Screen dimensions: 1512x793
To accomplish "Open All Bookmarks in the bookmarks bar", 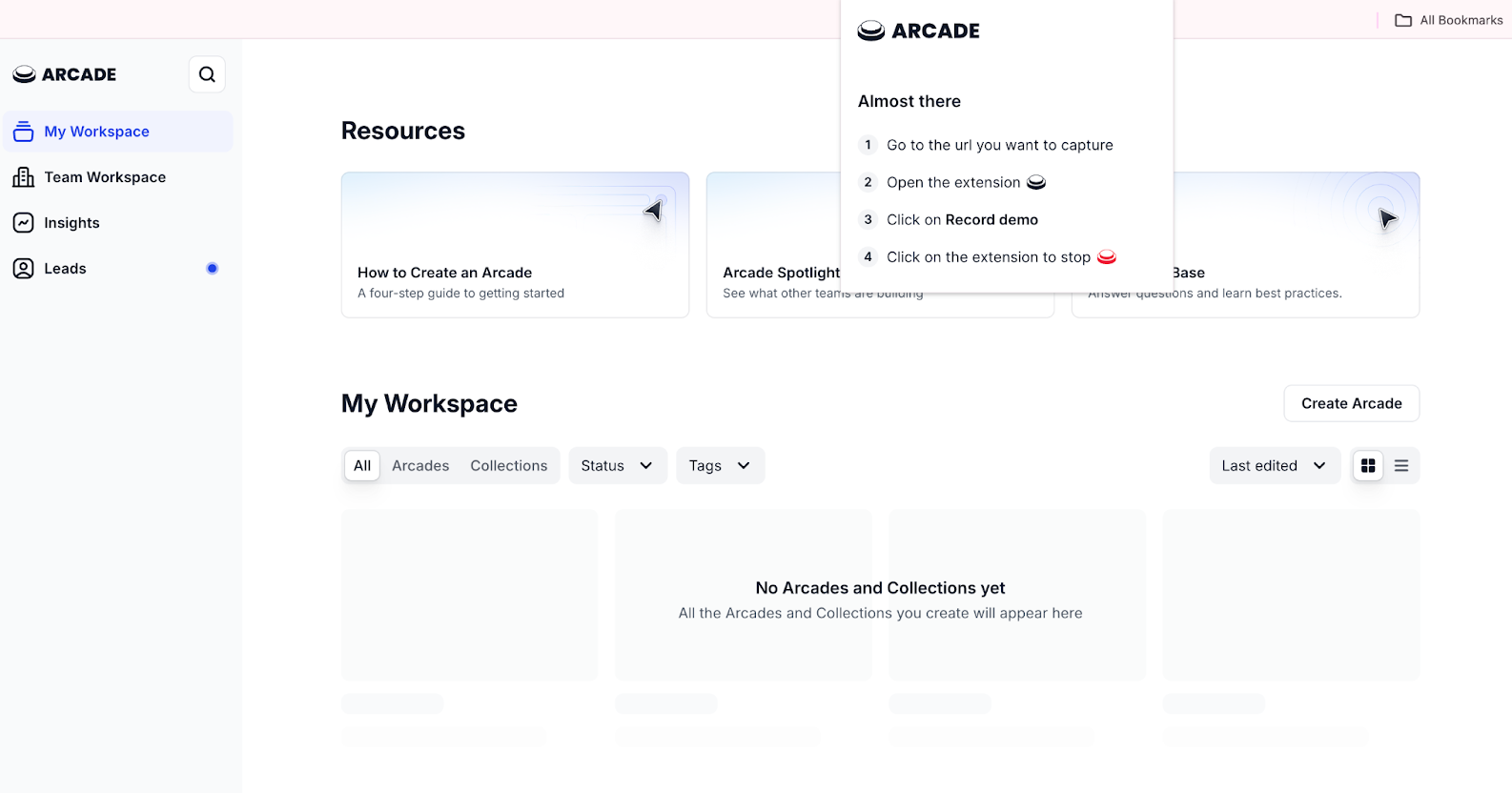I will pyautogui.click(x=1448, y=20).
